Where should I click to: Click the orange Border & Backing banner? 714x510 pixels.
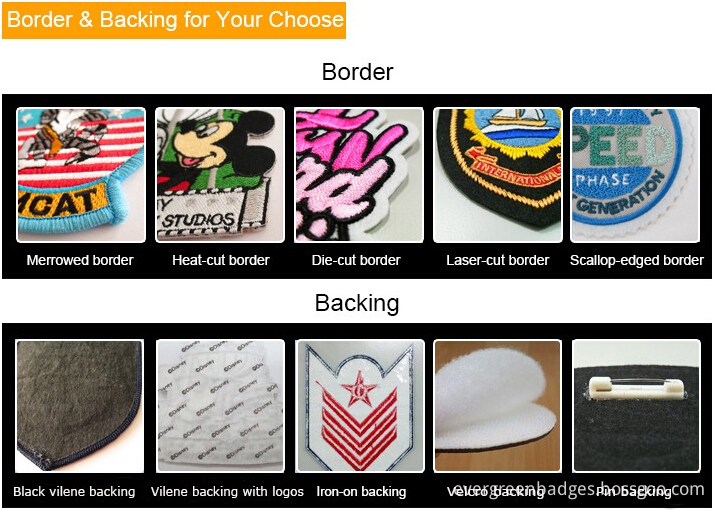pyautogui.click(x=174, y=20)
